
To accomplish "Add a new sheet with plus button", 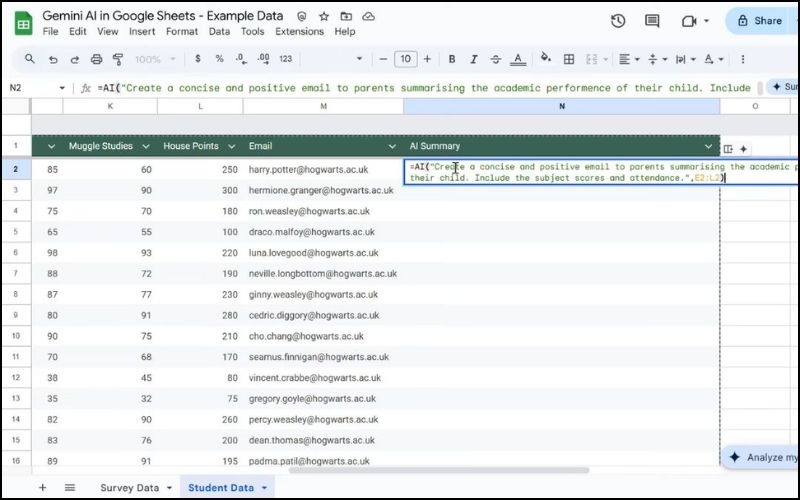I will point(42,487).
